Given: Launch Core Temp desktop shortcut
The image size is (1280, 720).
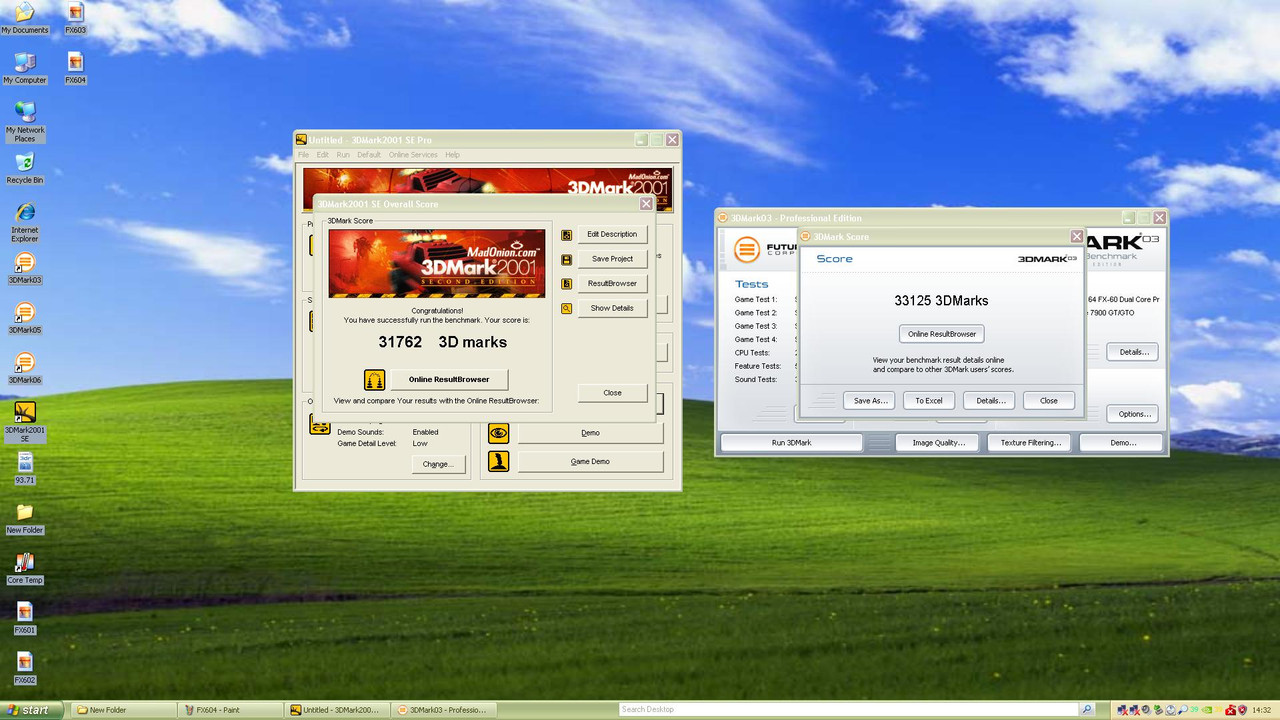Looking at the screenshot, I should point(25,568).
